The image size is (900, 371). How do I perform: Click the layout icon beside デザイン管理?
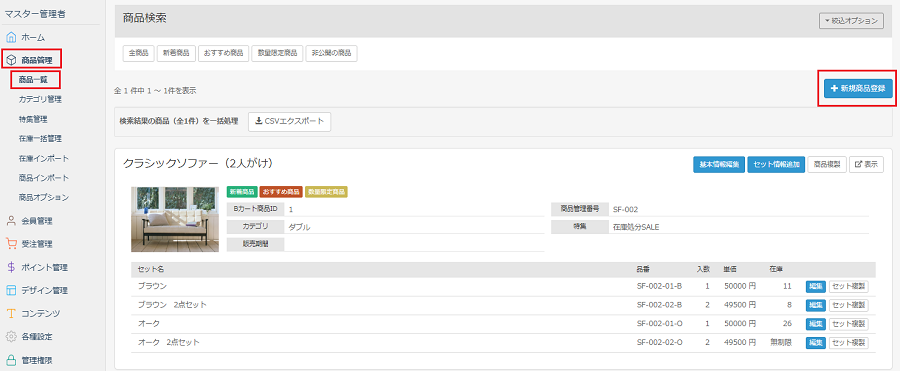click(11, 291)
